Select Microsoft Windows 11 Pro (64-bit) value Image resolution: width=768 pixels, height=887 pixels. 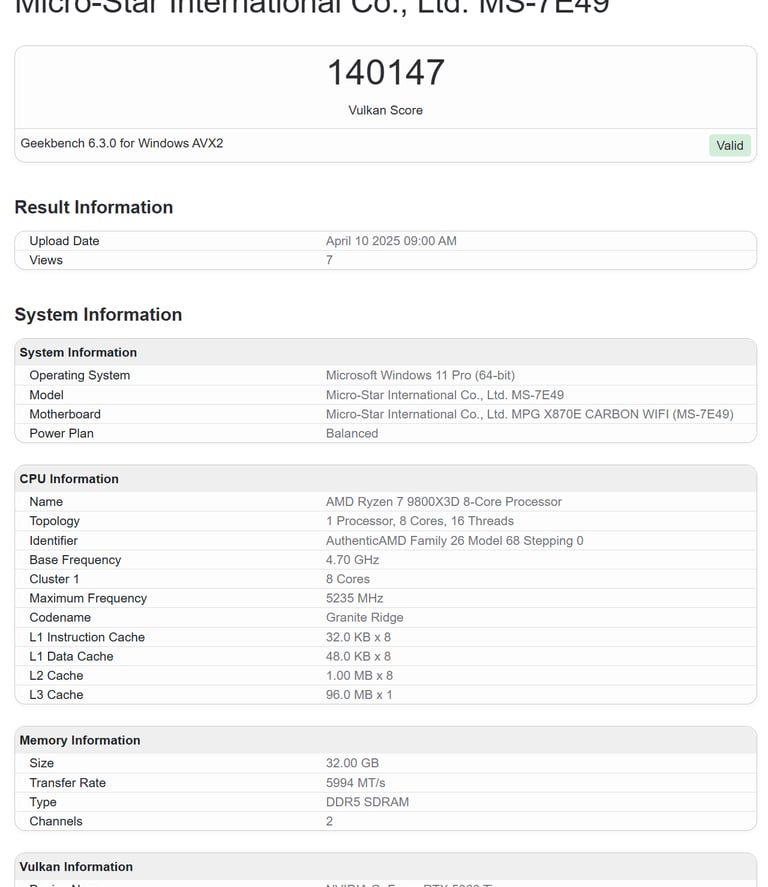tap(420, 376)
